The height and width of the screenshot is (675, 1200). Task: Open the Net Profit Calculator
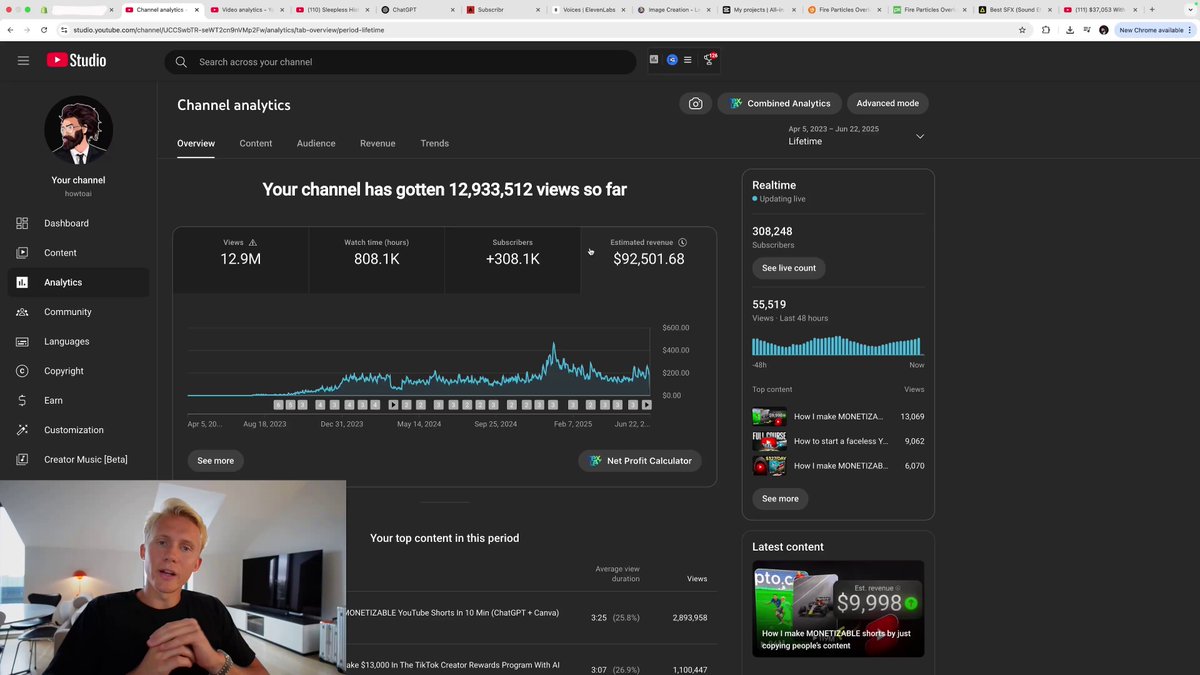tap(640, 461)
